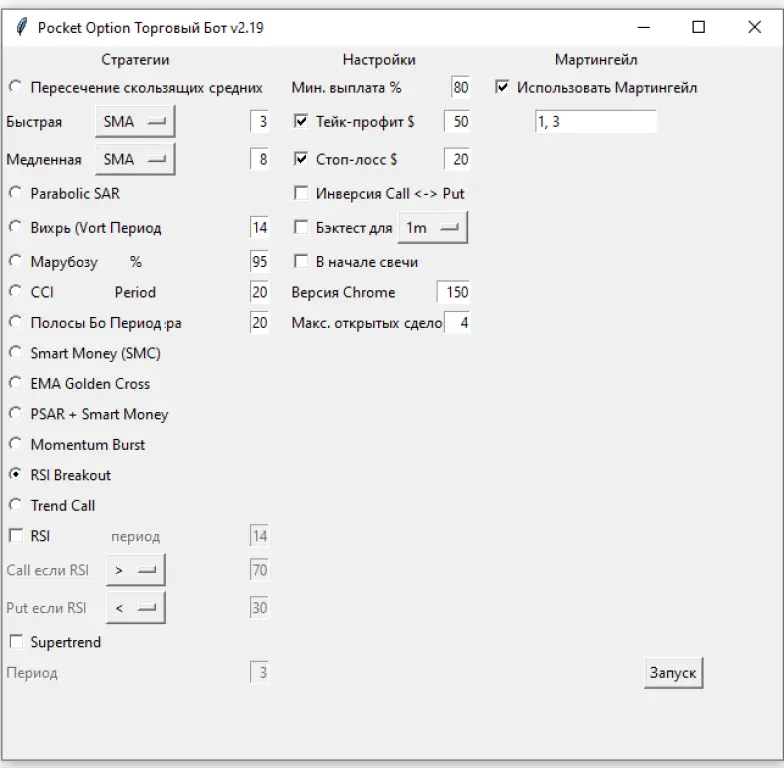Click the Быстрая period field with 3
The image size is (784, 768).
[260, 122]
